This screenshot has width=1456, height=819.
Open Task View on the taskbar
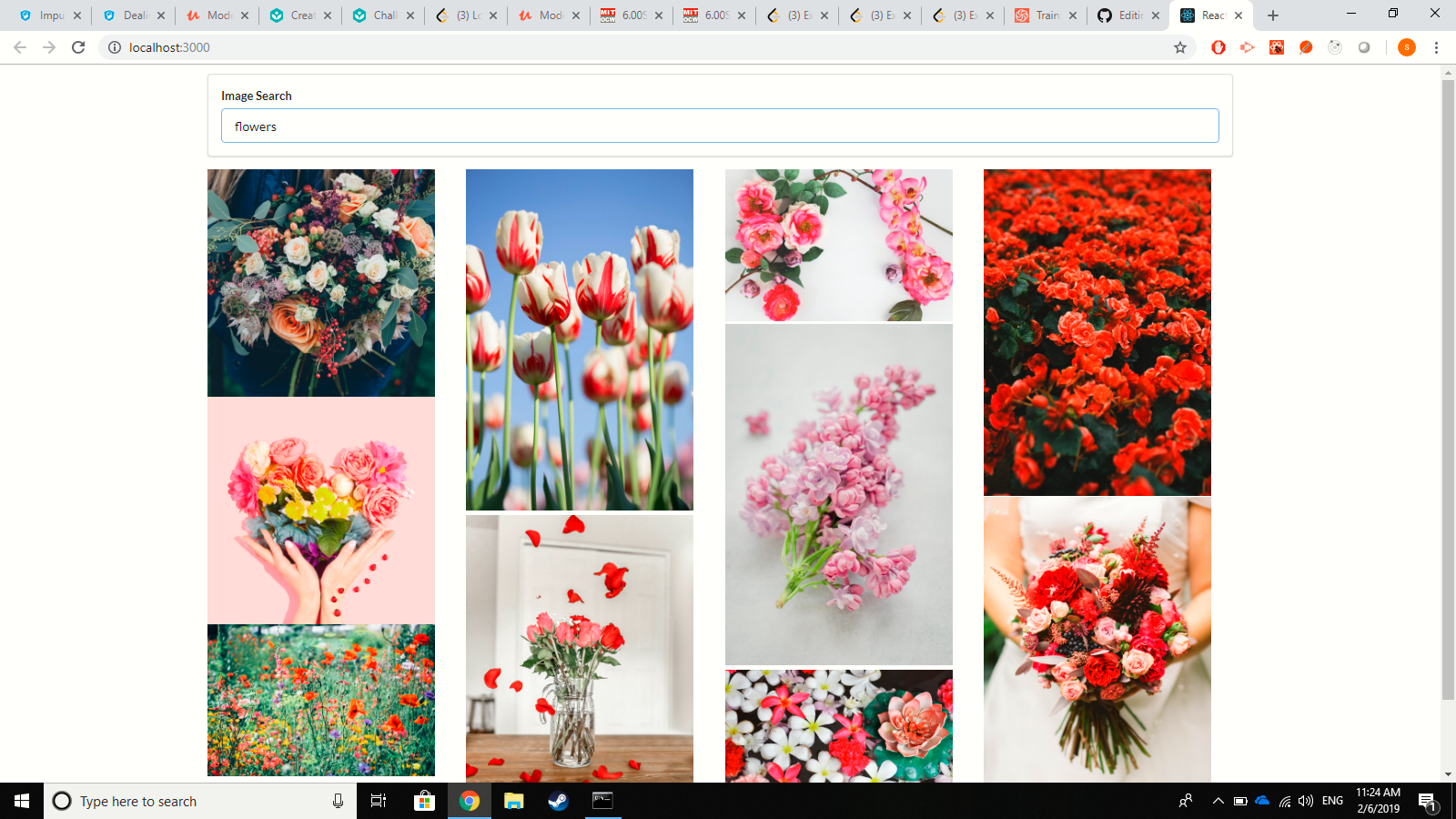(x=379, y=801)
